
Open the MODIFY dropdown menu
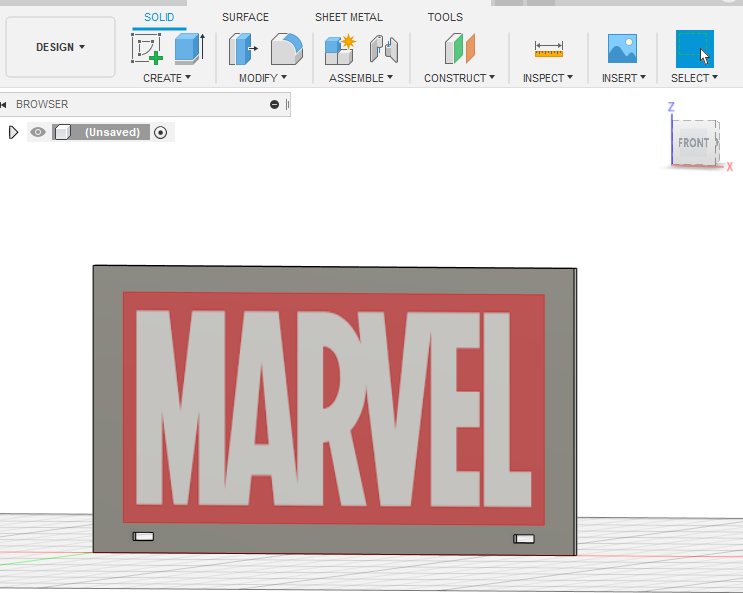pos(263,78)
